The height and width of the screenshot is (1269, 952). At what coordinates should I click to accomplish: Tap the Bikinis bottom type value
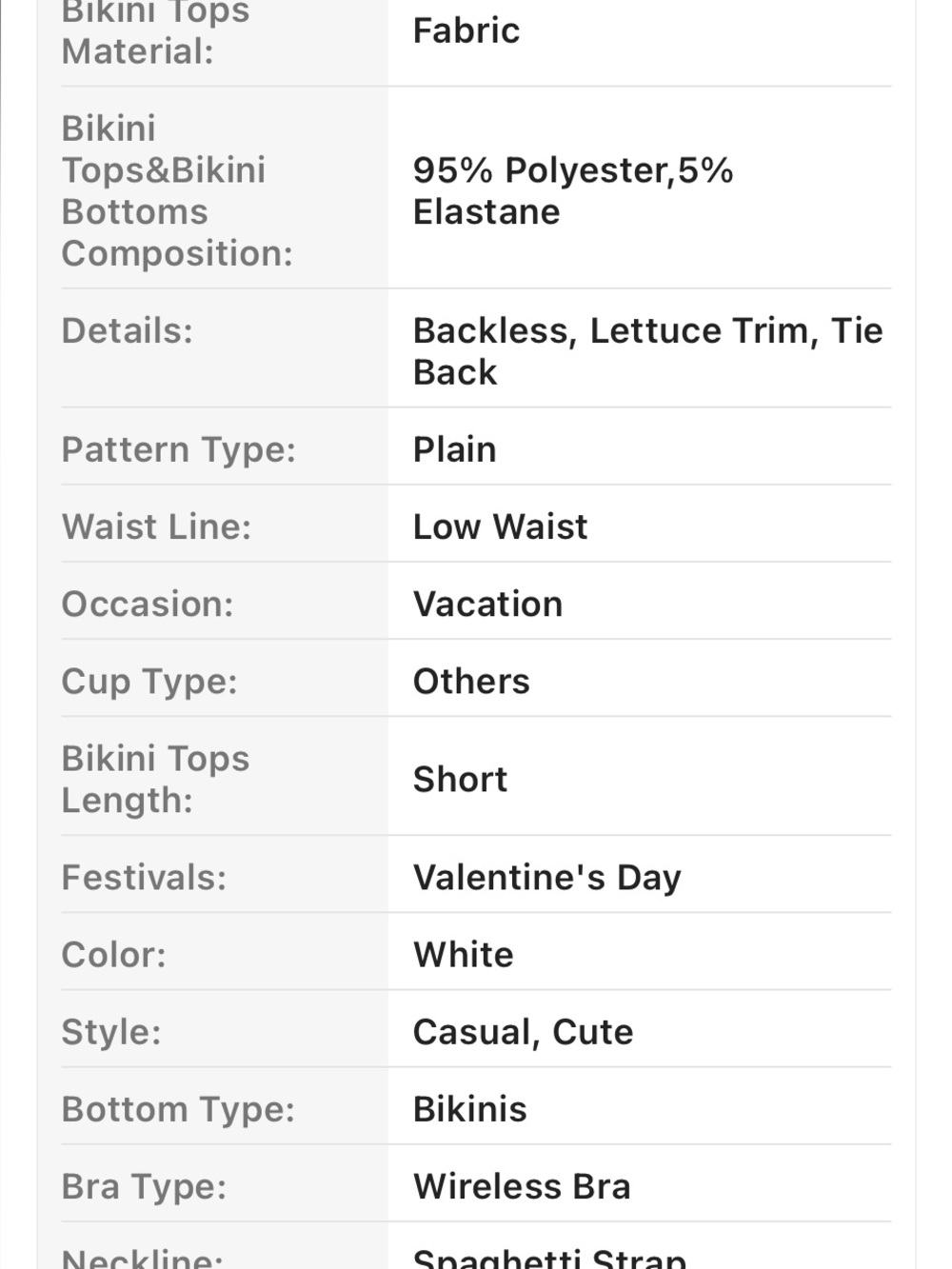pyautogui.click(x=469, y=1110)
